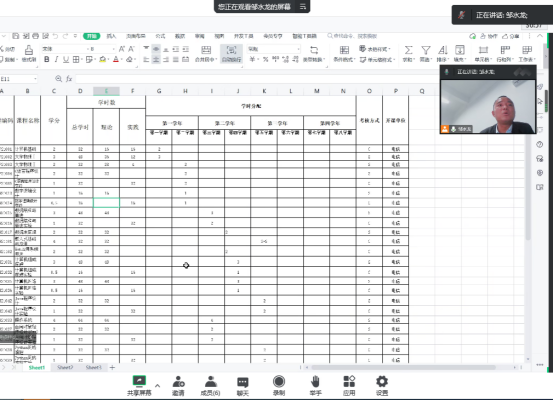The image size is (553, 400).
Task: Toggle the highlighted Wrap Text button
Action: coord(231,54)
